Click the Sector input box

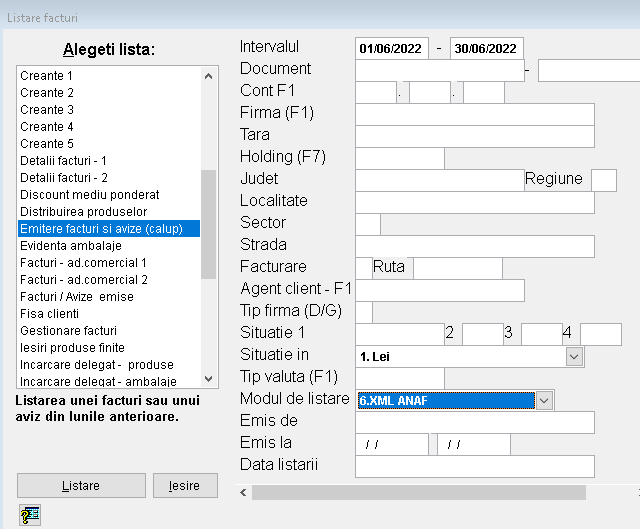point(368,224)
